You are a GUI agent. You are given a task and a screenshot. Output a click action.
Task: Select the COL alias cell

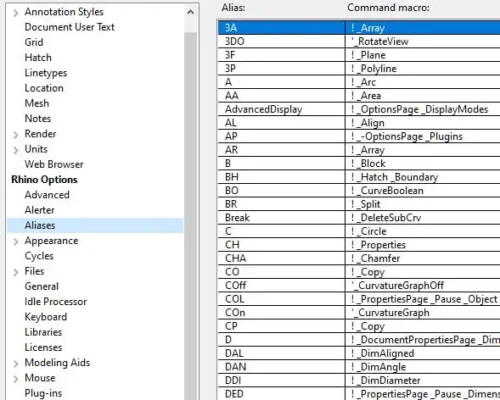[x=282, y=299]
